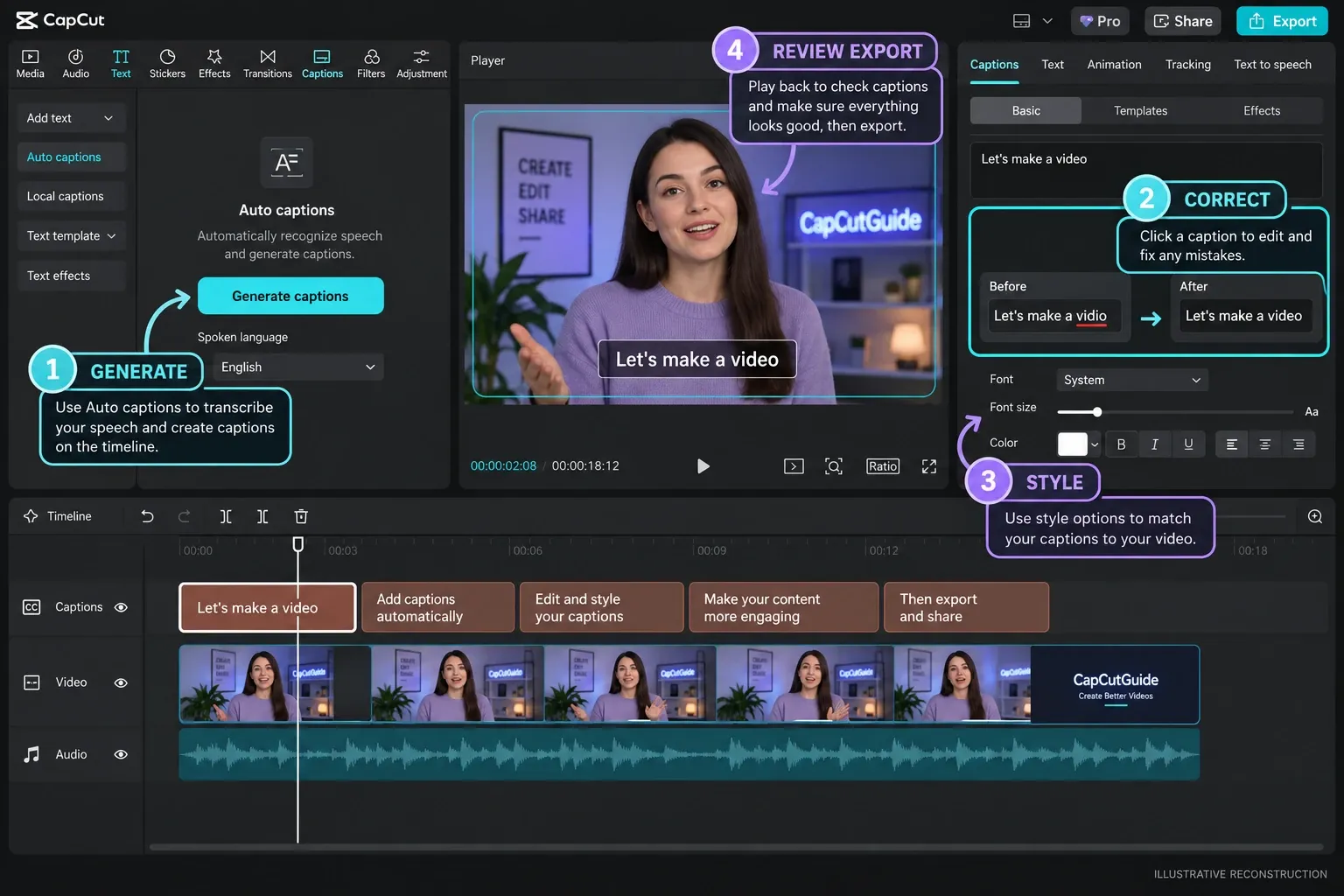This screenshot has width=1344, height=896.
Task: Play the video preview
Action: point(703,466)
